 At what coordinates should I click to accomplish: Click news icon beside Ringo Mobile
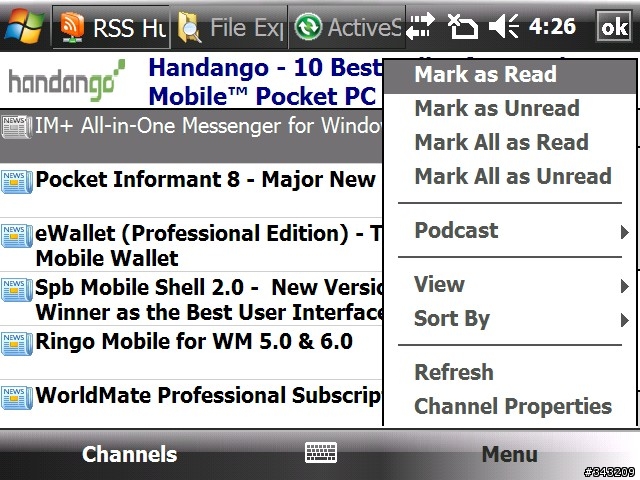(x=16, y=343)
